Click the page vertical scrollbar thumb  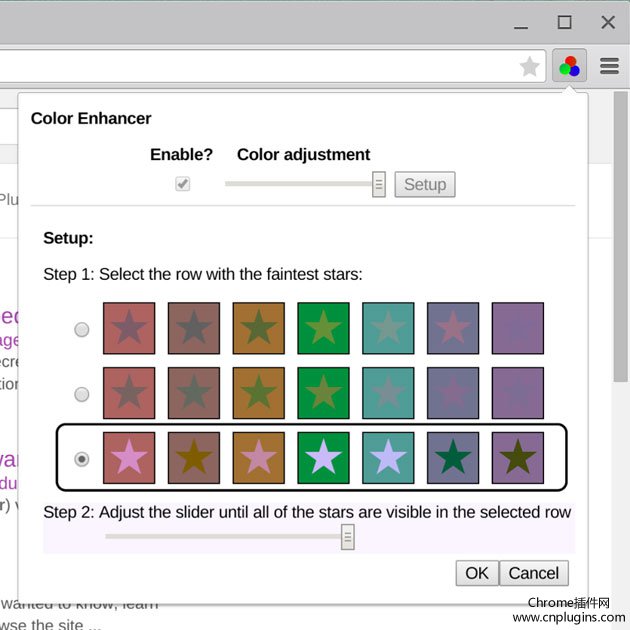(x=621, y=236)
